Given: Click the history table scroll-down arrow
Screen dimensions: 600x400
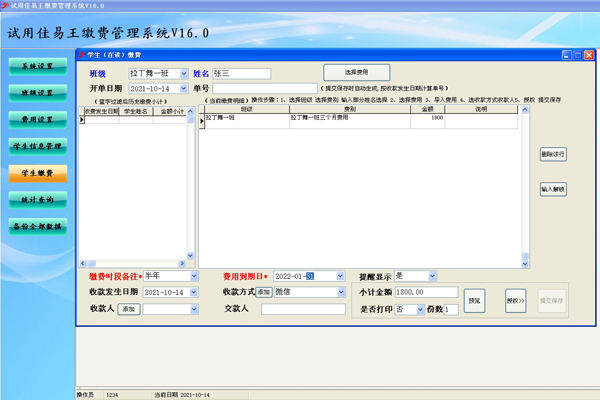Looking at the screenshot, I should tap(191, 256).
